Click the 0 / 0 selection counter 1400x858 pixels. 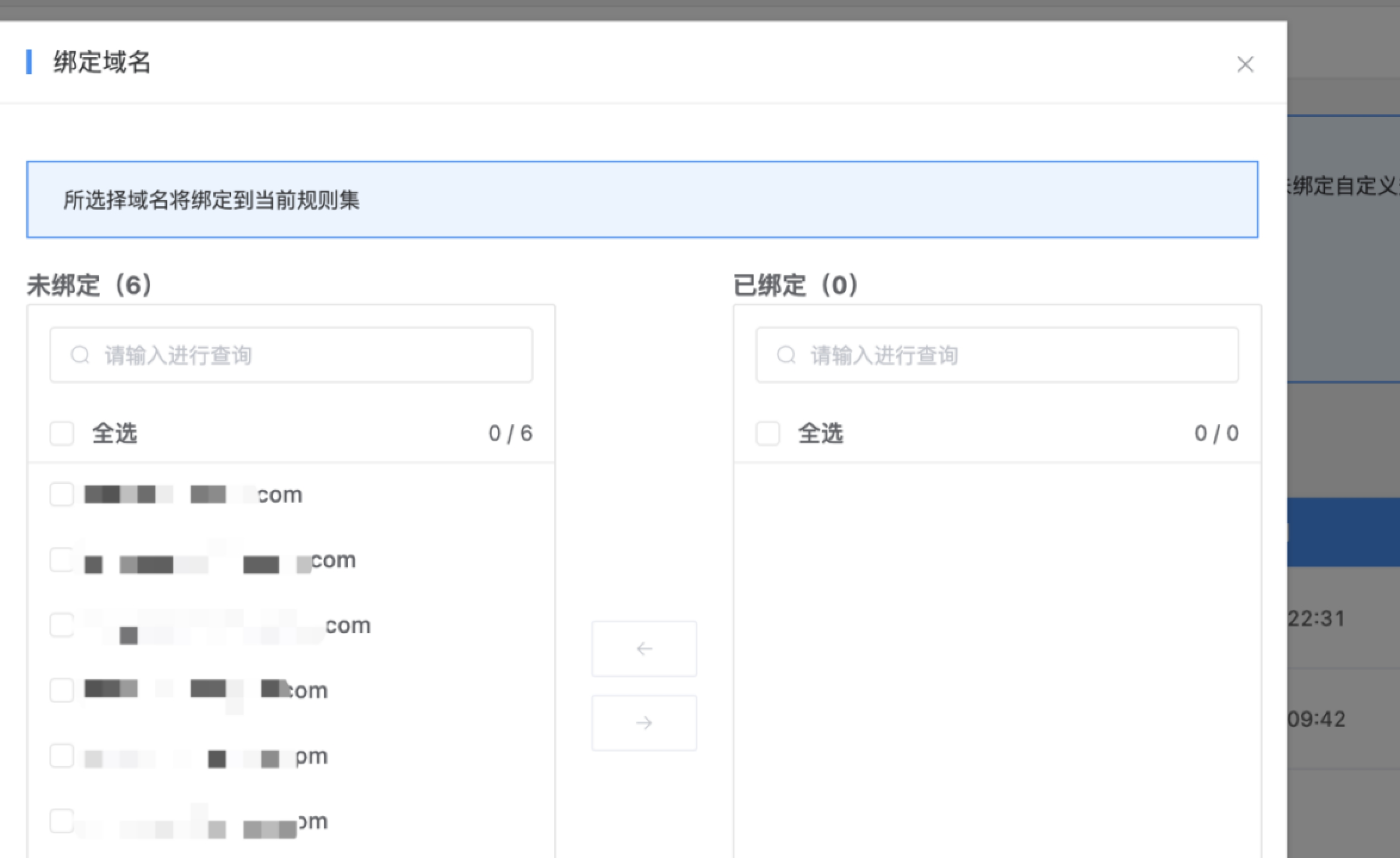coord(1217,433)
